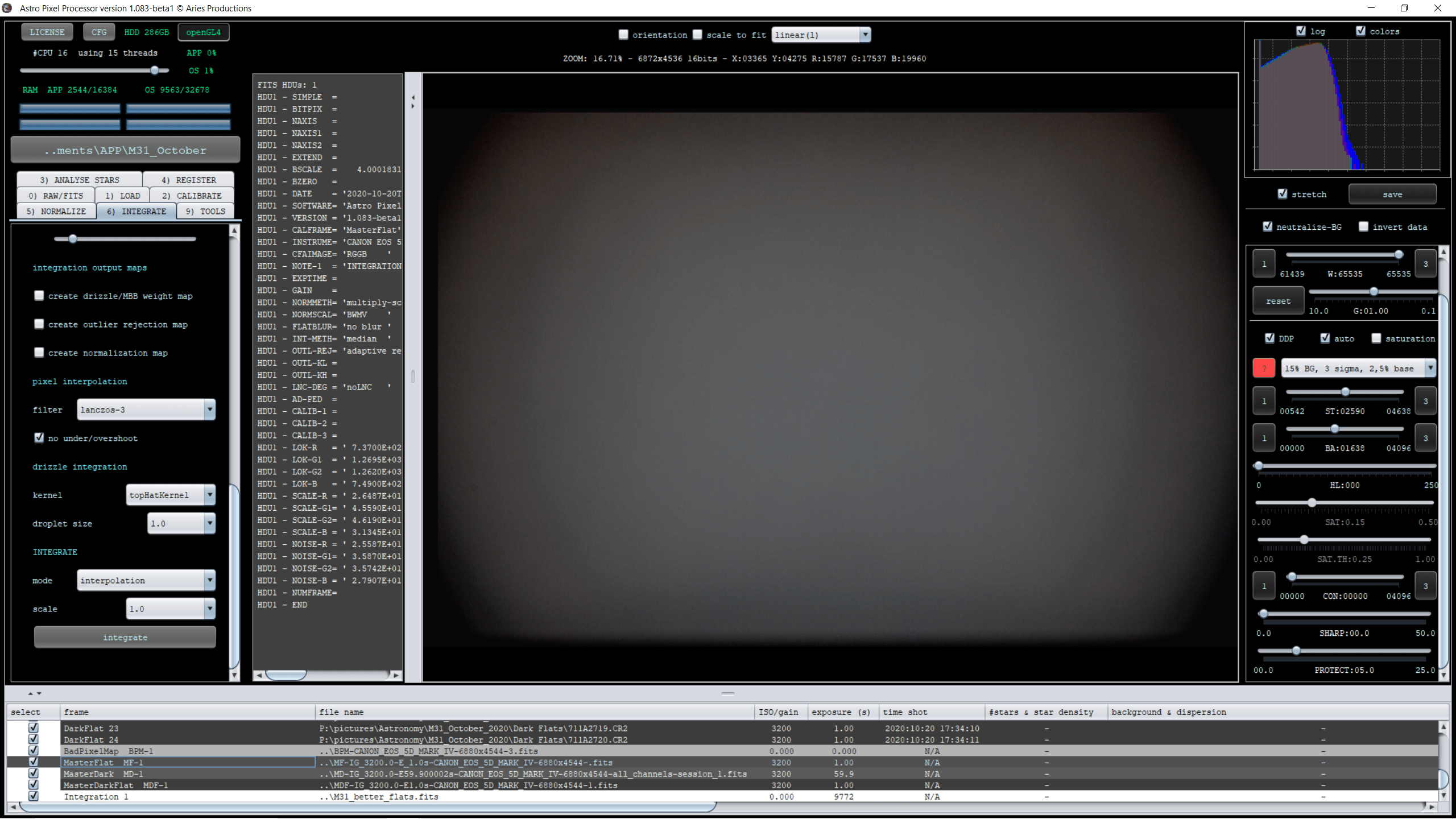Click the '1' button left of CON slider
1456x819 pixels.
(1263, 586)
